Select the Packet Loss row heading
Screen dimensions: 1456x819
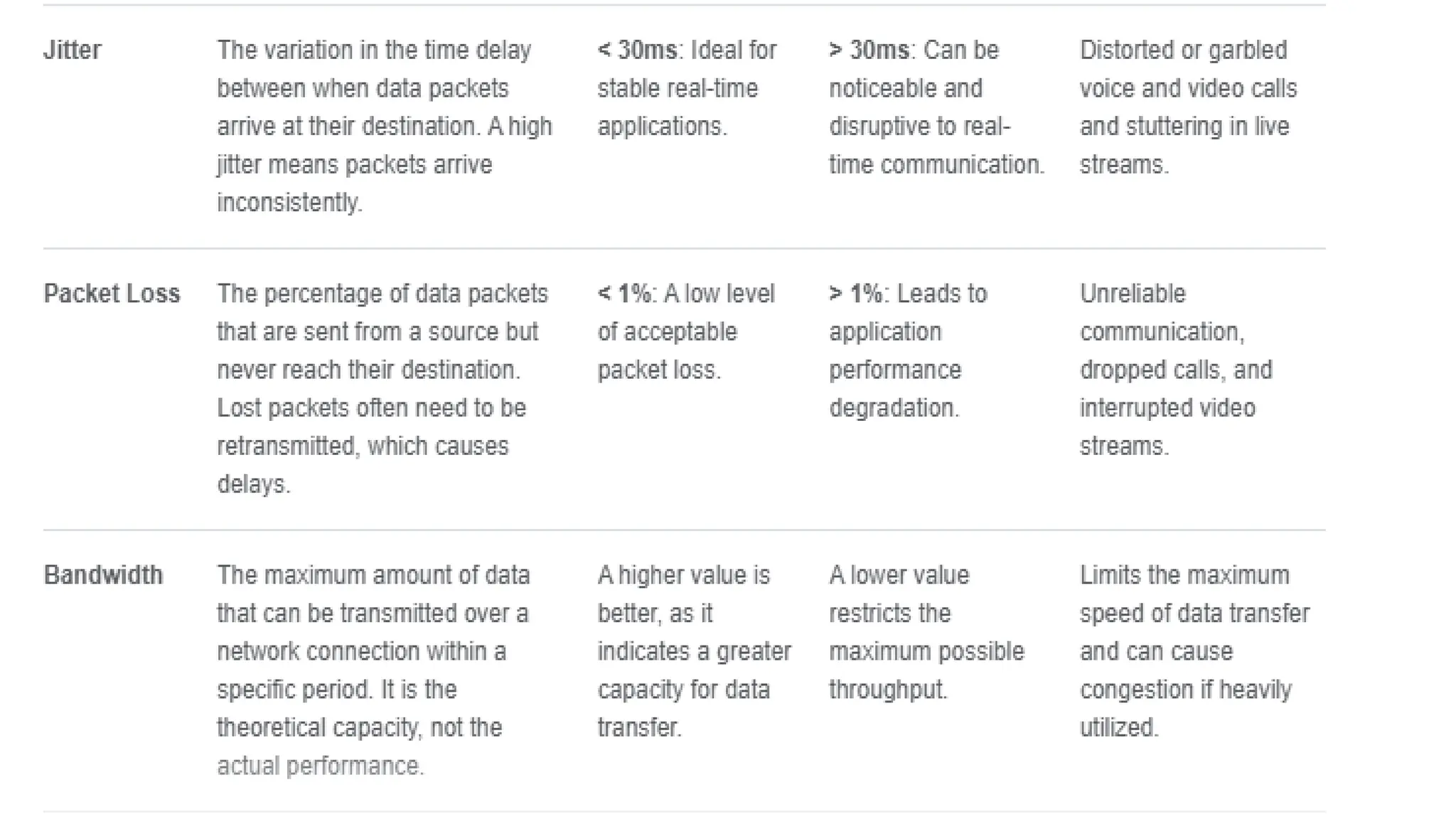tap(112, 294)
